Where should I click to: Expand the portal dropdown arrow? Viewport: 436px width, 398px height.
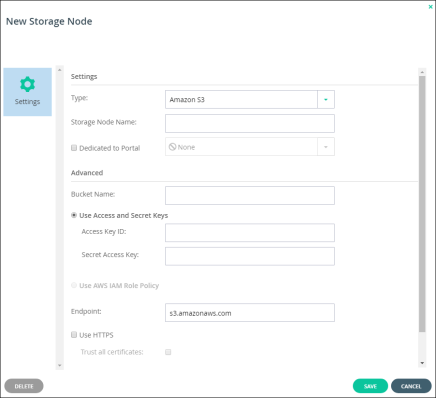[326, 147]
